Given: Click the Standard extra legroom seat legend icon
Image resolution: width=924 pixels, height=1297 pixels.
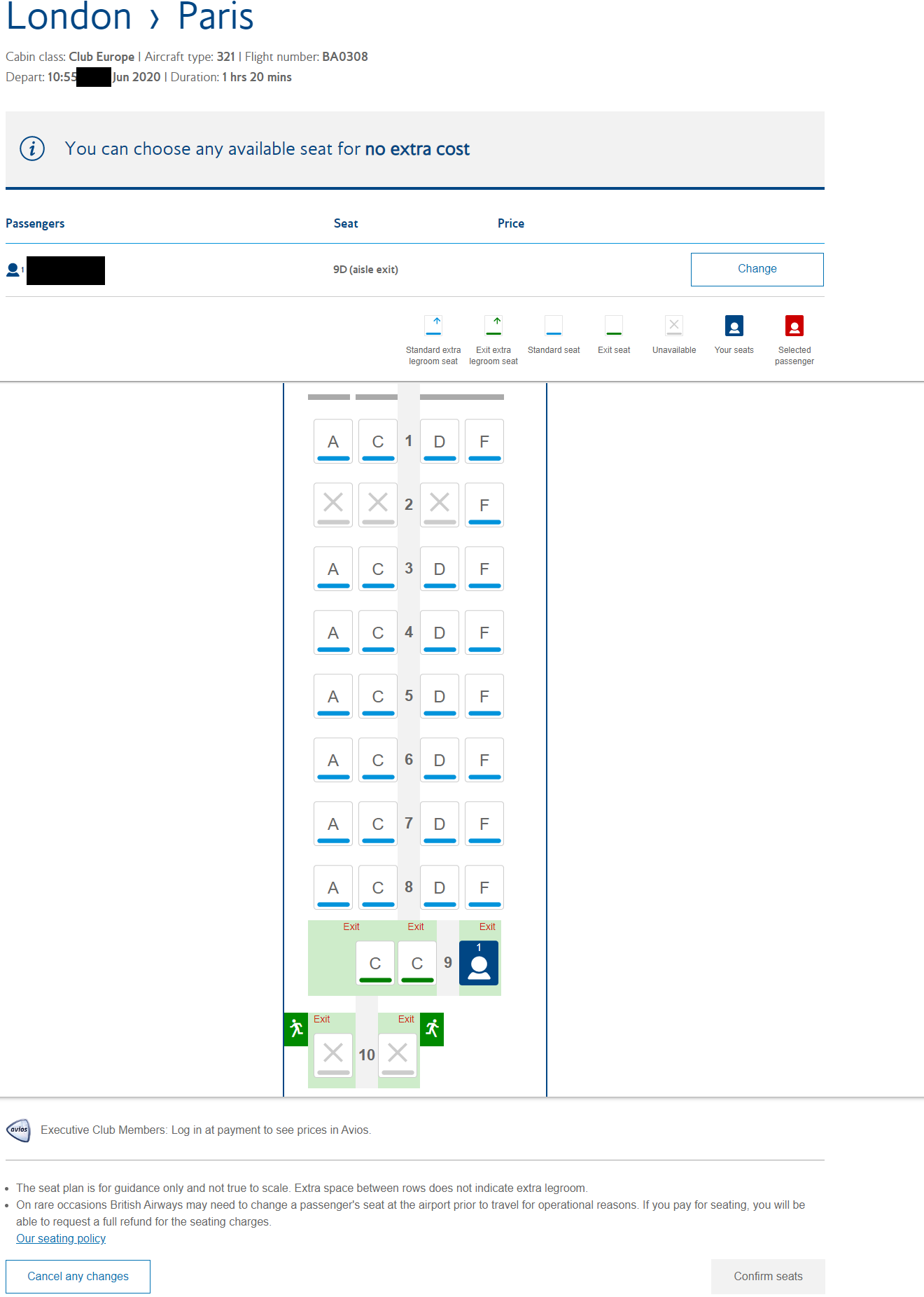Looking at the screenshot, I should (x=433, y=326).
